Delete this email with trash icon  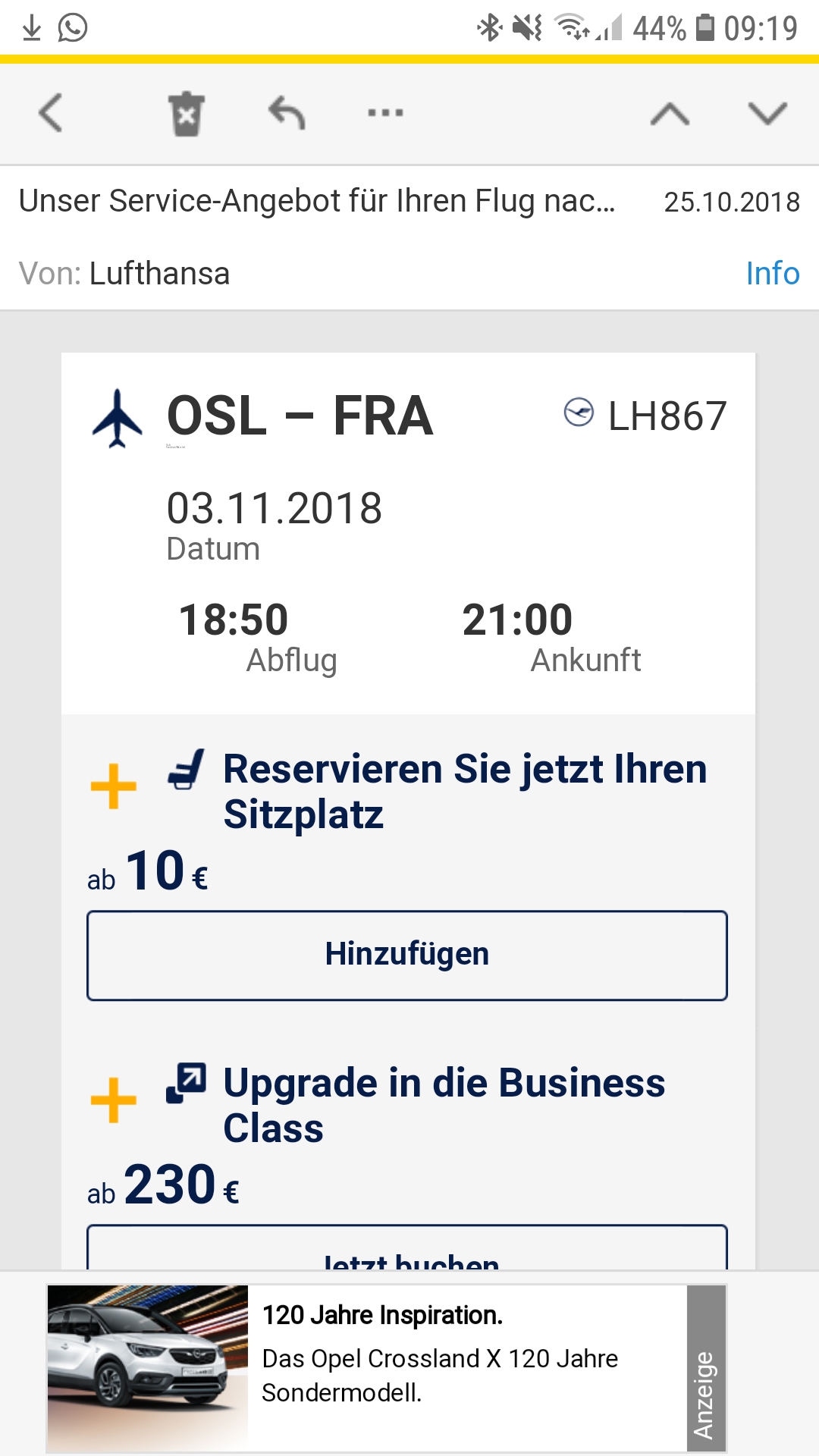[186, 114]
